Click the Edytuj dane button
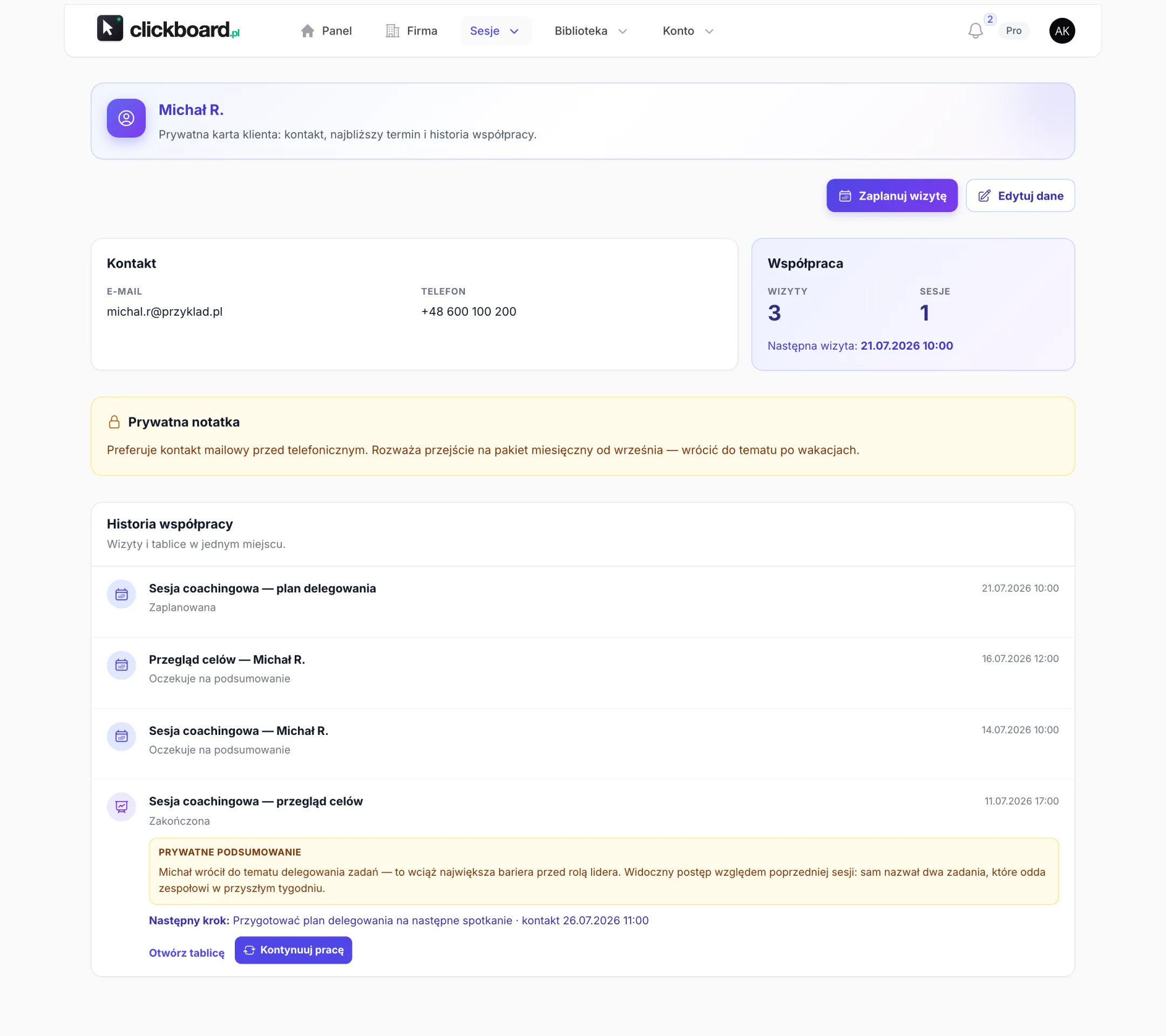This screenshot has height=1036, width=1166. (x=1020, y=195)
